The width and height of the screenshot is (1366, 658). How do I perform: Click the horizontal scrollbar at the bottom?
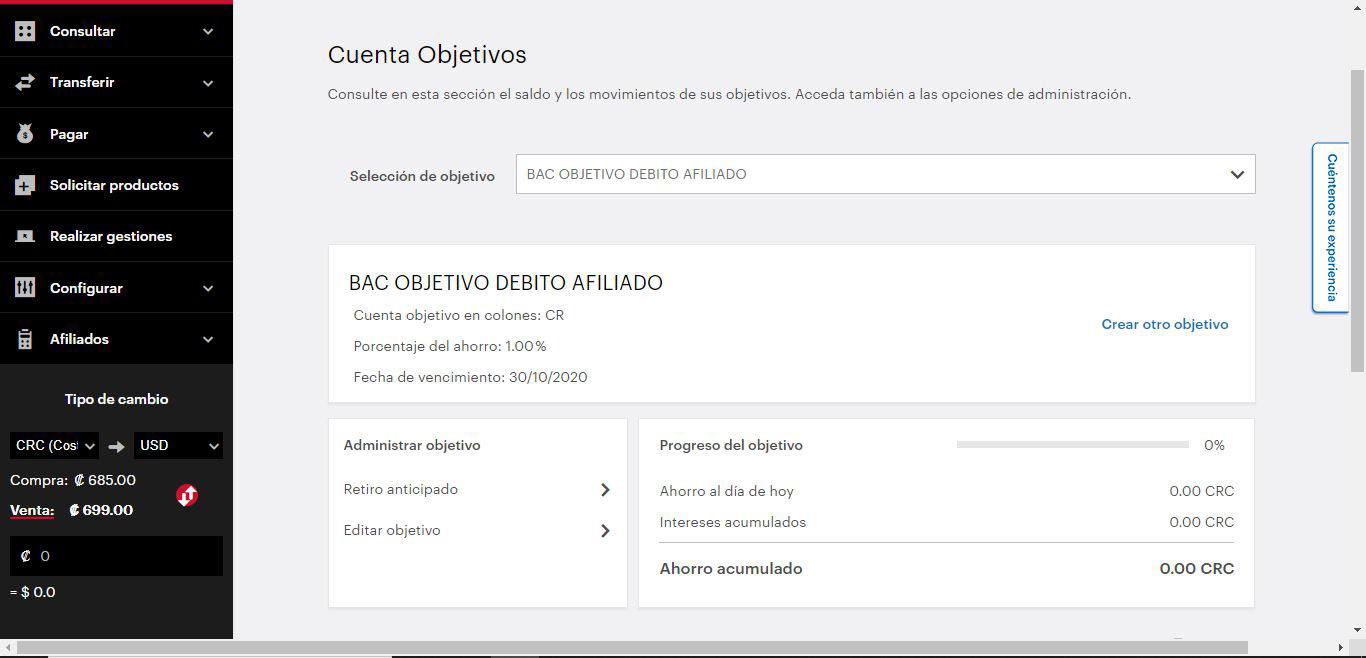(x=632, y=648)
